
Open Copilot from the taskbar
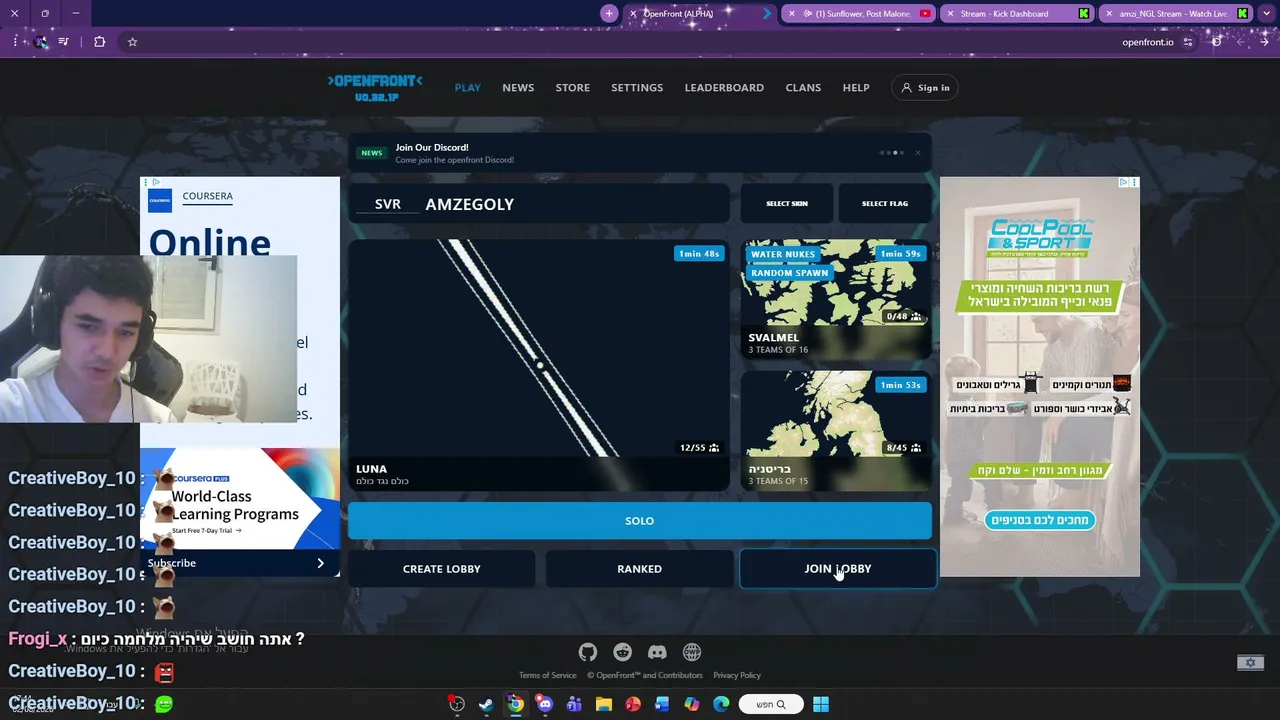pos(692,704)
